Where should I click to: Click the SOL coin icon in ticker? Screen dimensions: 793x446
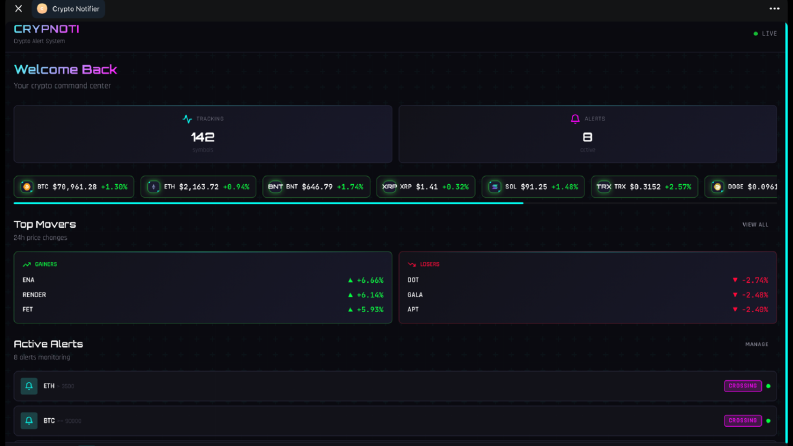[495, 187]
